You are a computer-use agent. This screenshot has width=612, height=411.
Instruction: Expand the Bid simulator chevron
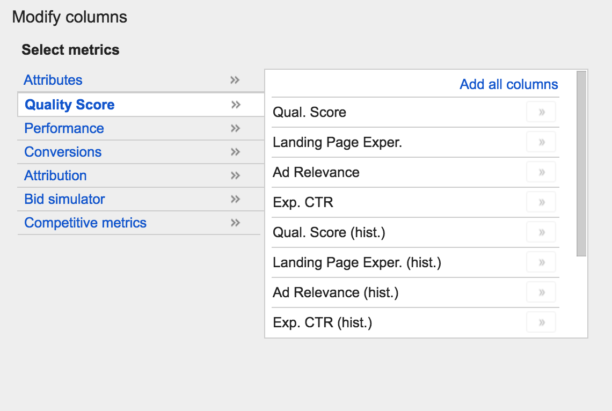coord(235,199)
